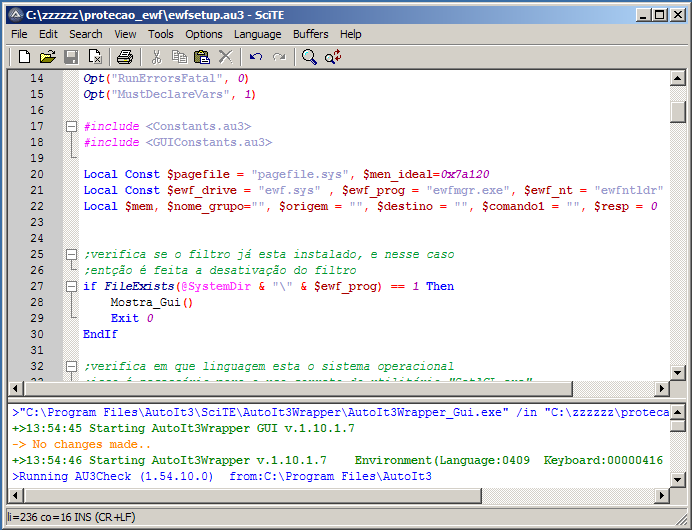Click the Redo arrow icon
Viewport: 692px width, 530px height.
coord(279,56)
